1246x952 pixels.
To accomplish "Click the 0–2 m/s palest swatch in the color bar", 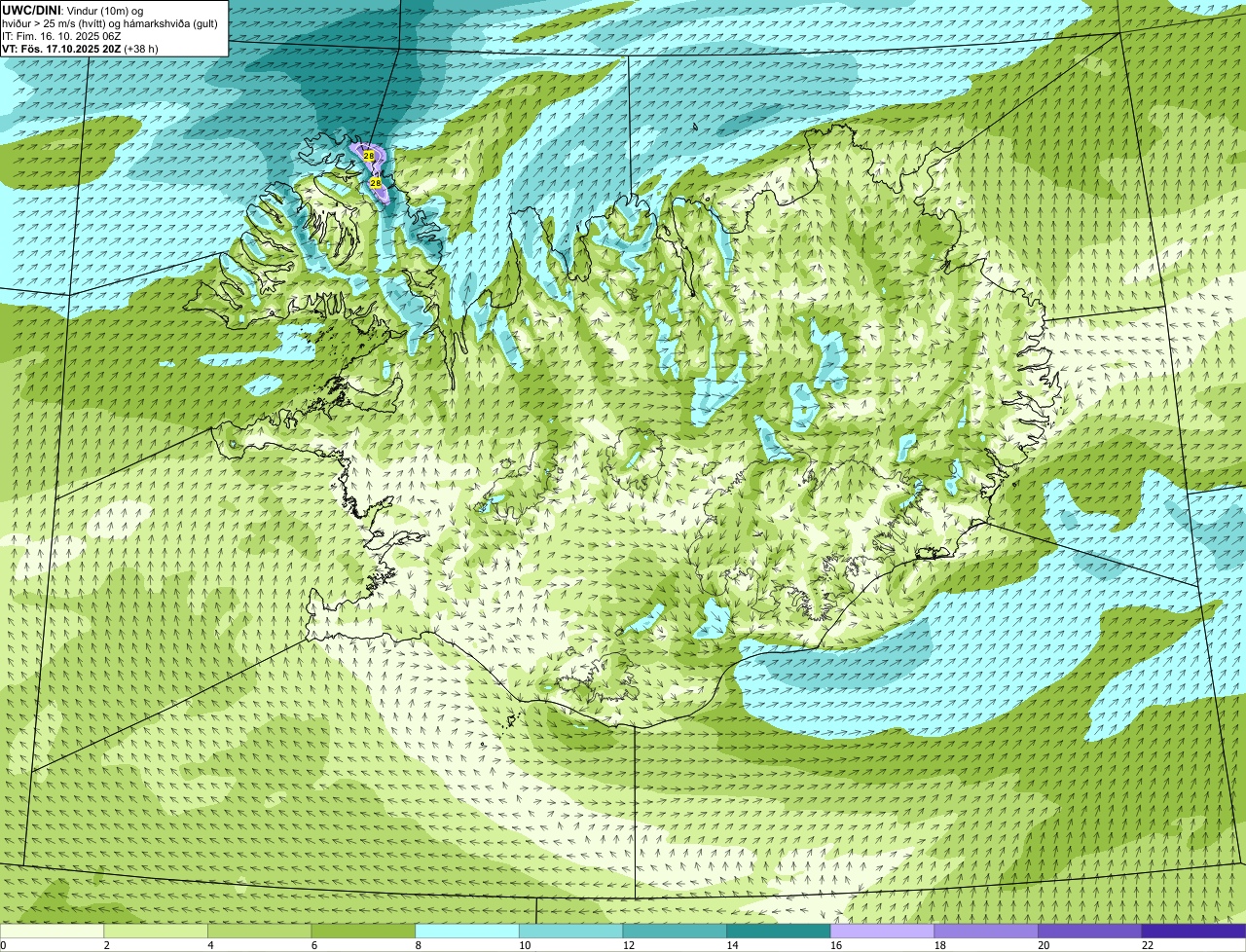I will tap(52, 931).
